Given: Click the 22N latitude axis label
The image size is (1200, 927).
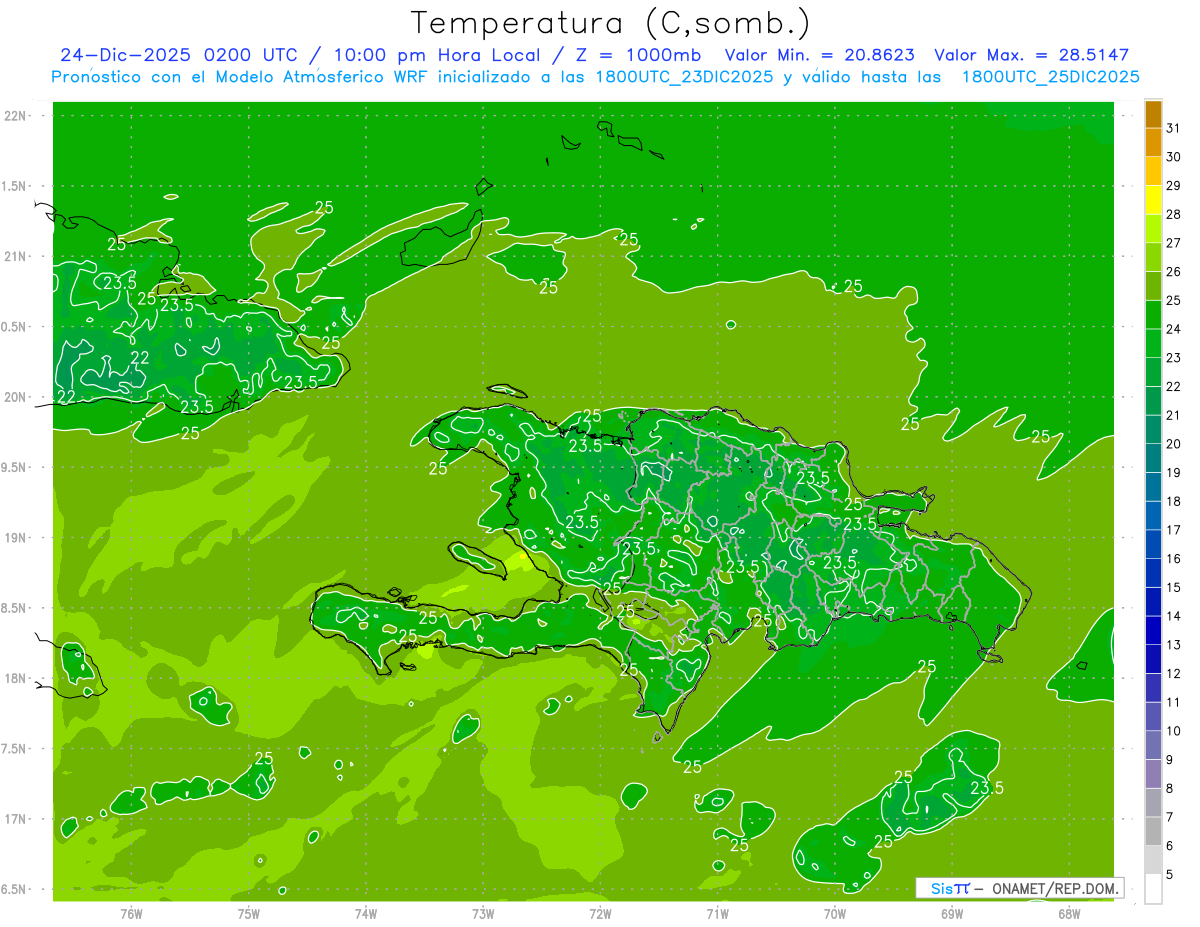Looking at the screenshot, I should (x=17, y=115).
